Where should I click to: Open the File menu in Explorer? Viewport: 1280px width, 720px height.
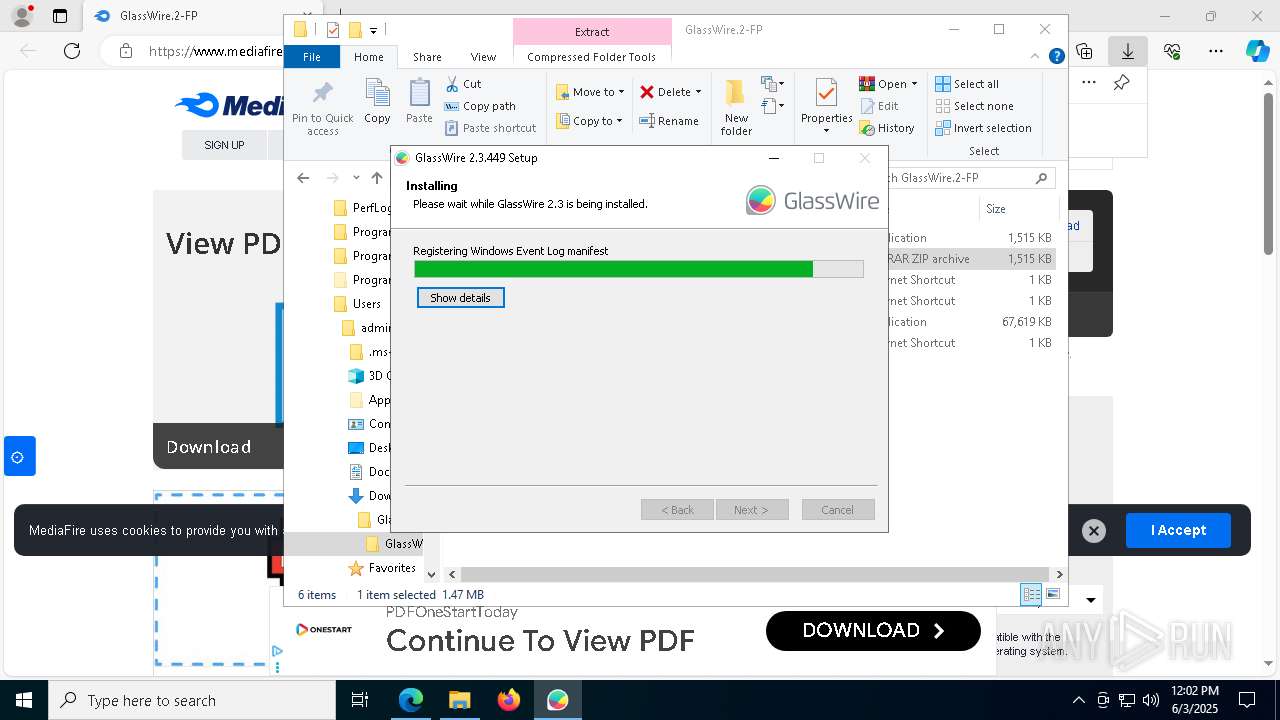[x=312, y=57]
